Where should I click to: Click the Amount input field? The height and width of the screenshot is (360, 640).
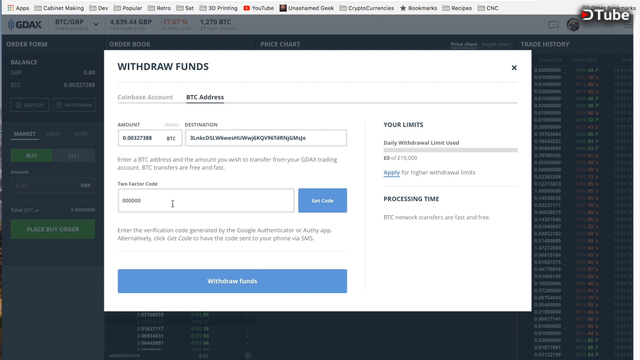click(x=150, y=138)
